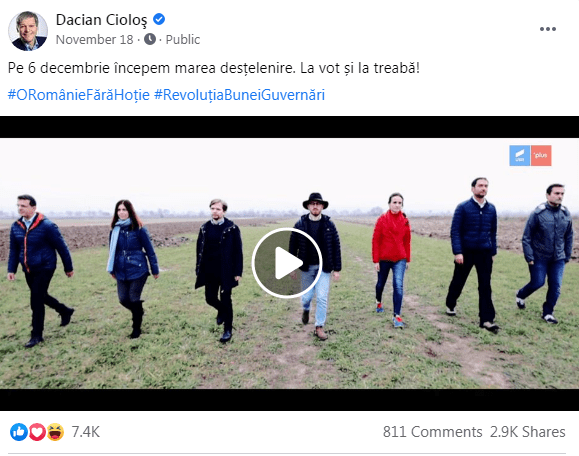The height and width of the screenshot is (456, 579).
Task: Show the 7.4K reactions list
Action: click(x=85, y=432)
